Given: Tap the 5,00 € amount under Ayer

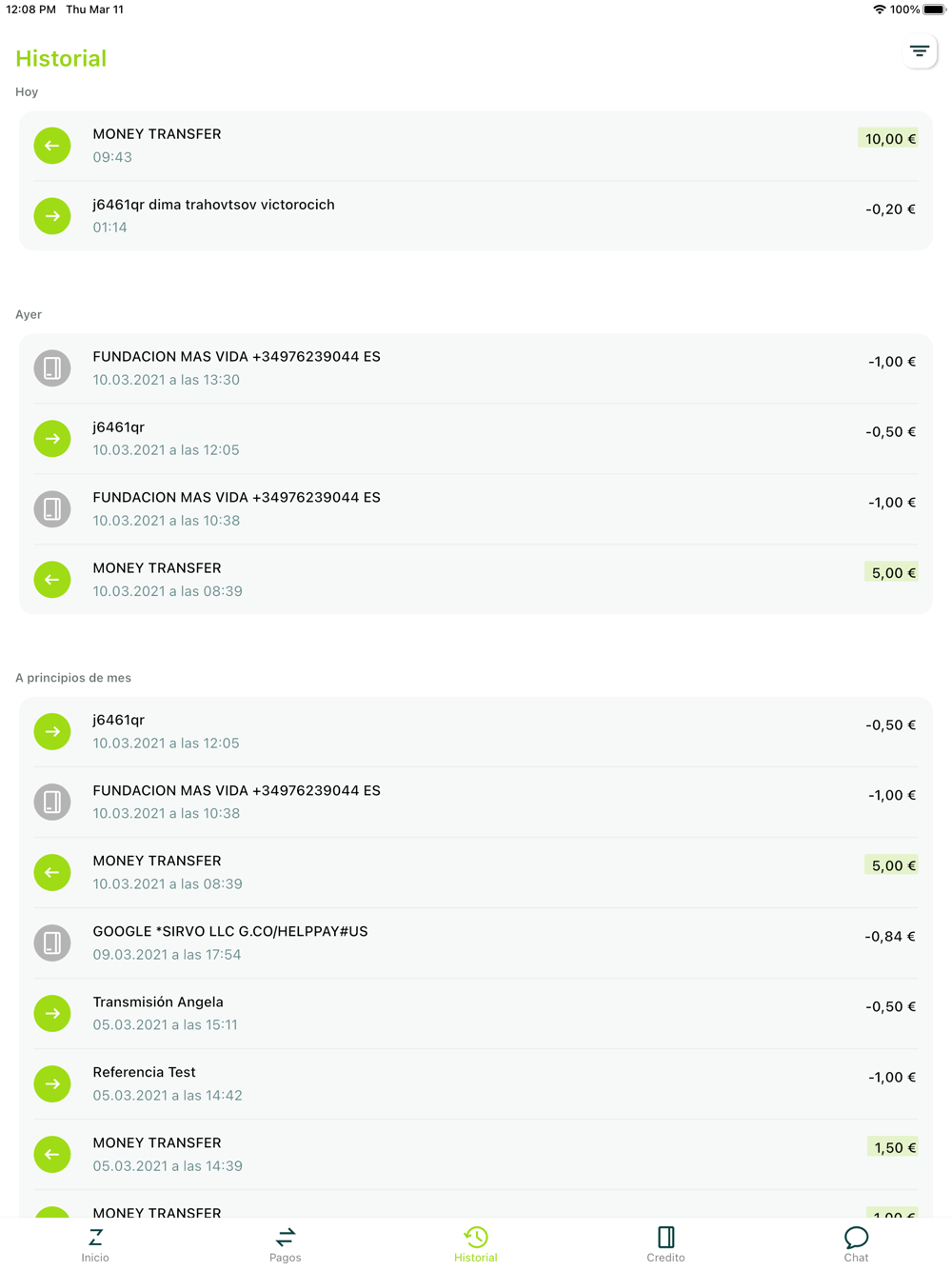Looking at the screenshot, I should (892, 573).
